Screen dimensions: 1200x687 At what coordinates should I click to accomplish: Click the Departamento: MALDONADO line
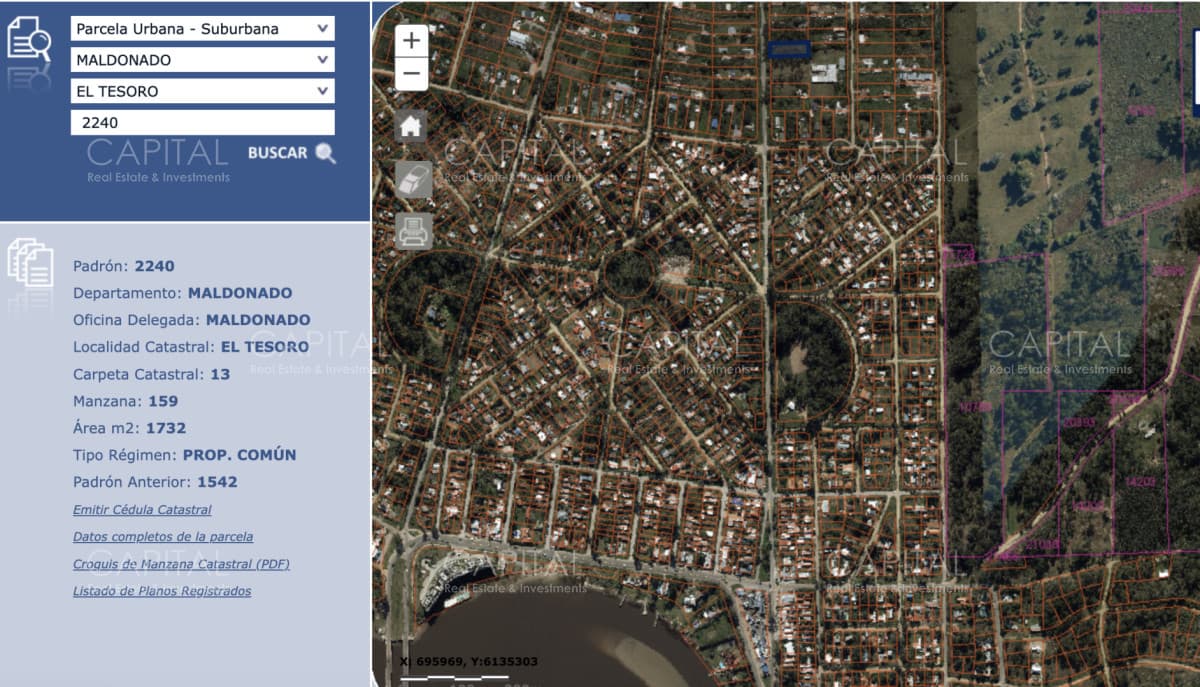point(183,293)
